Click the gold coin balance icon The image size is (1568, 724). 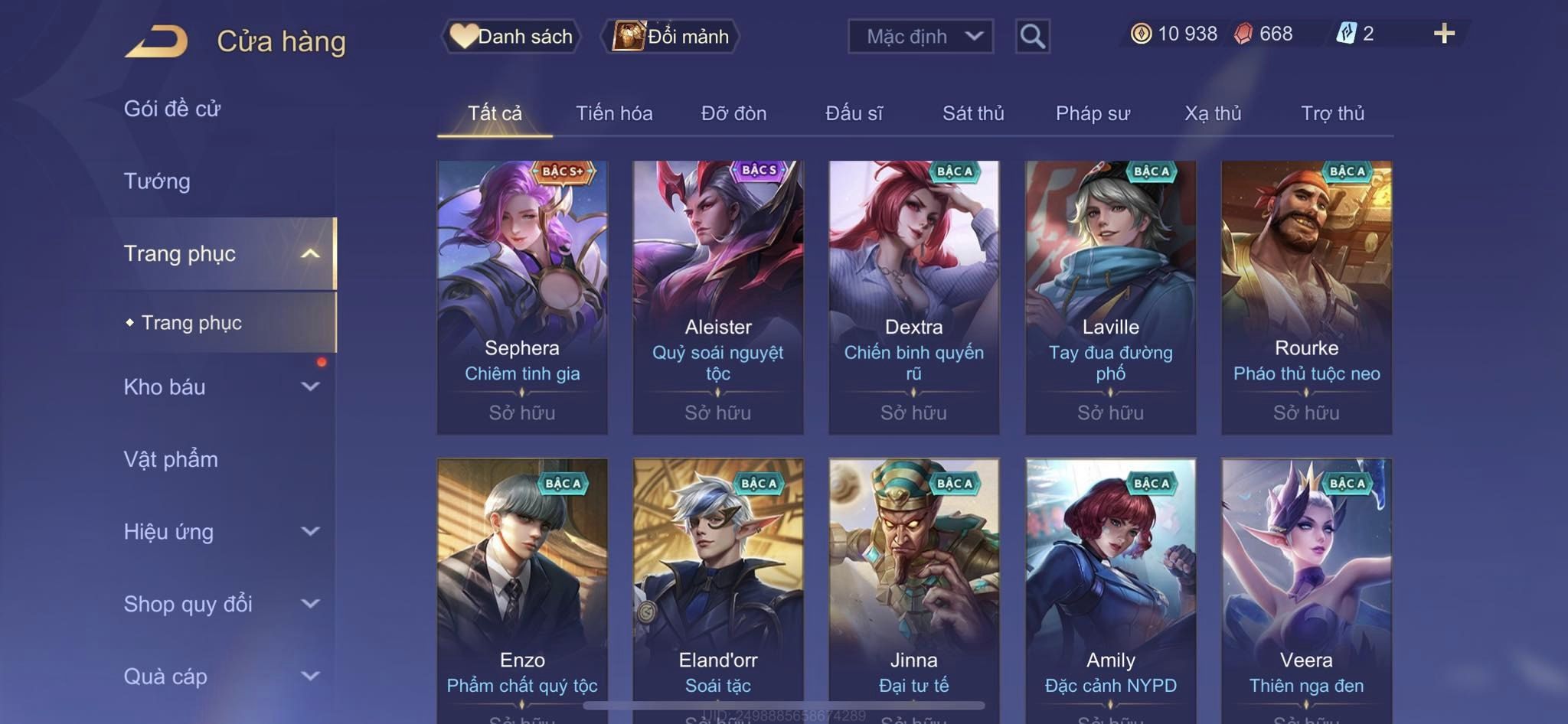(x=1141, y=34)
